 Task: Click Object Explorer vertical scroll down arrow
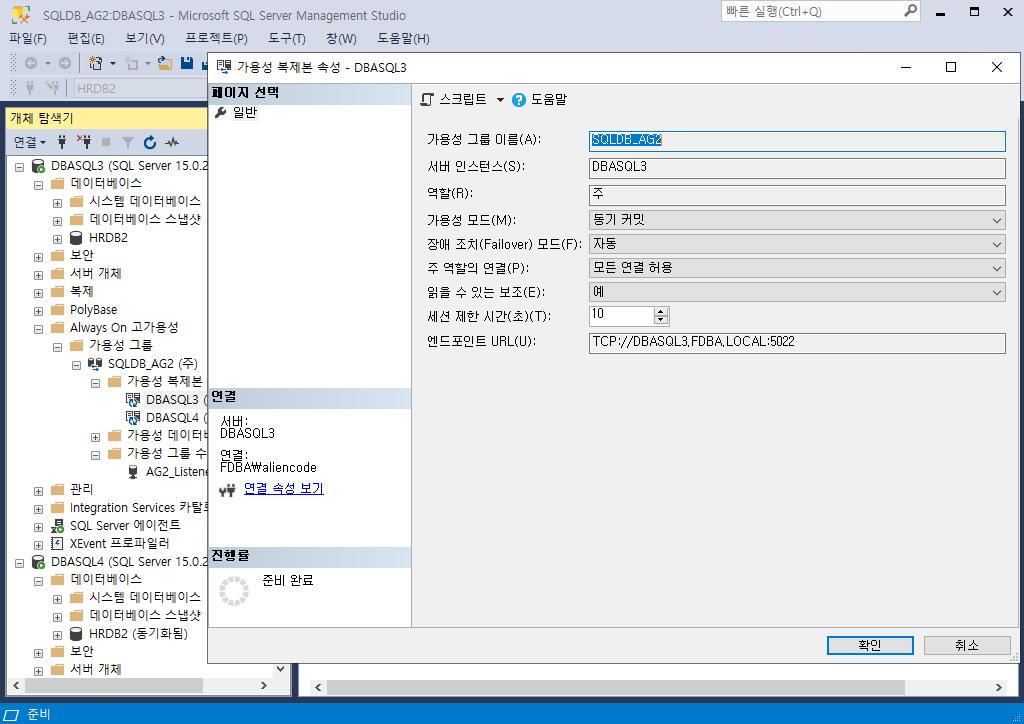coord(280,669)
